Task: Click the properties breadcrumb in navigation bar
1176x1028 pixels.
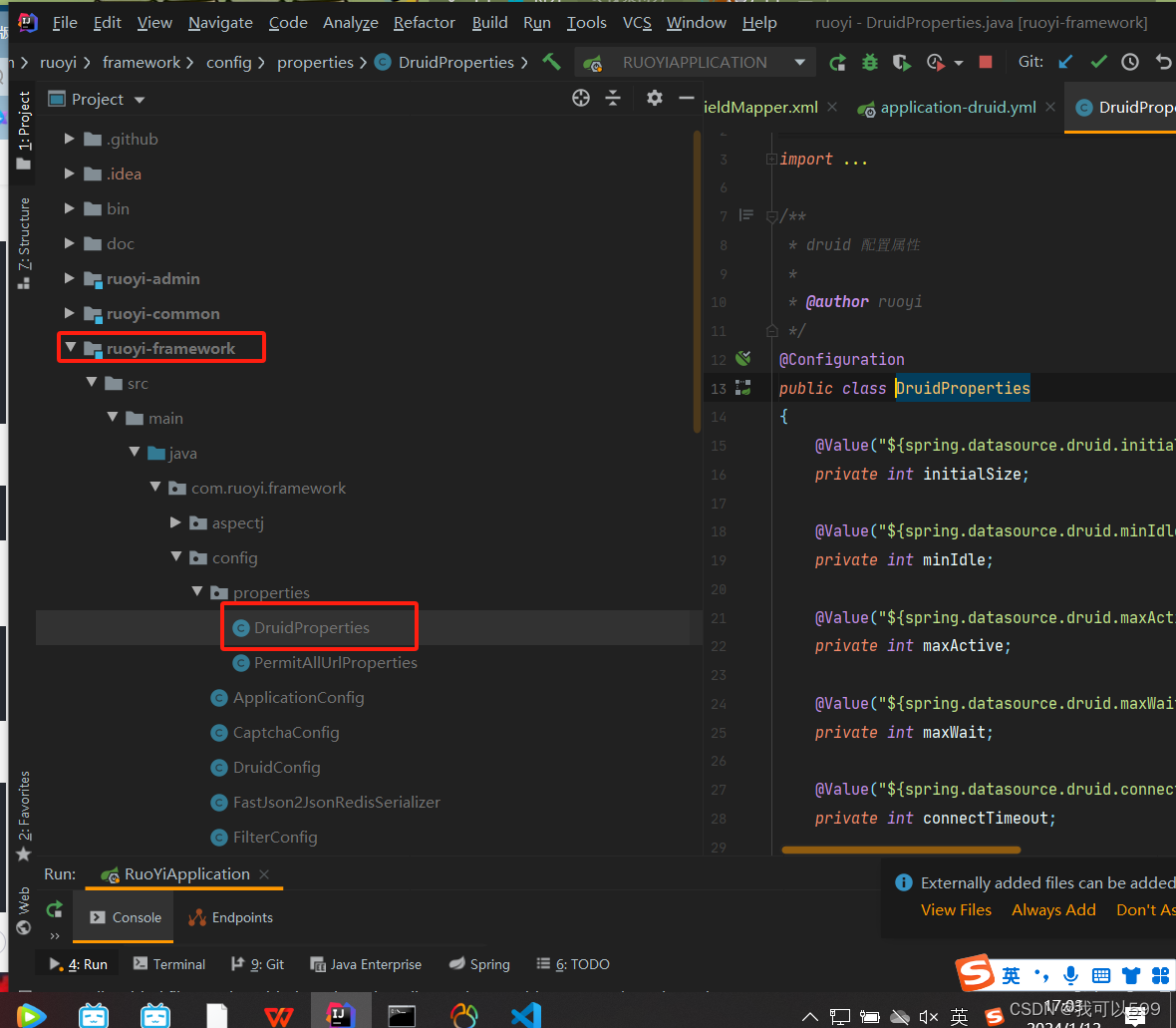Action: pos(315,62)
